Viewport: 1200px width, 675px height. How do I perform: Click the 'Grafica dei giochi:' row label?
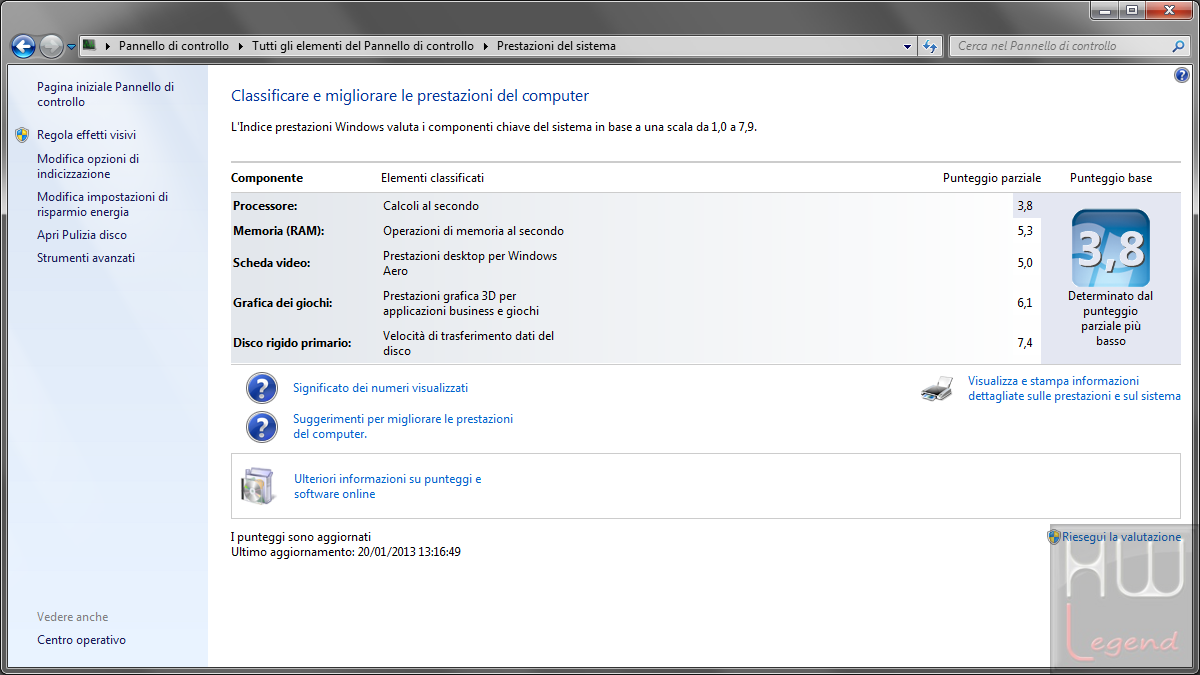(282, 303)
